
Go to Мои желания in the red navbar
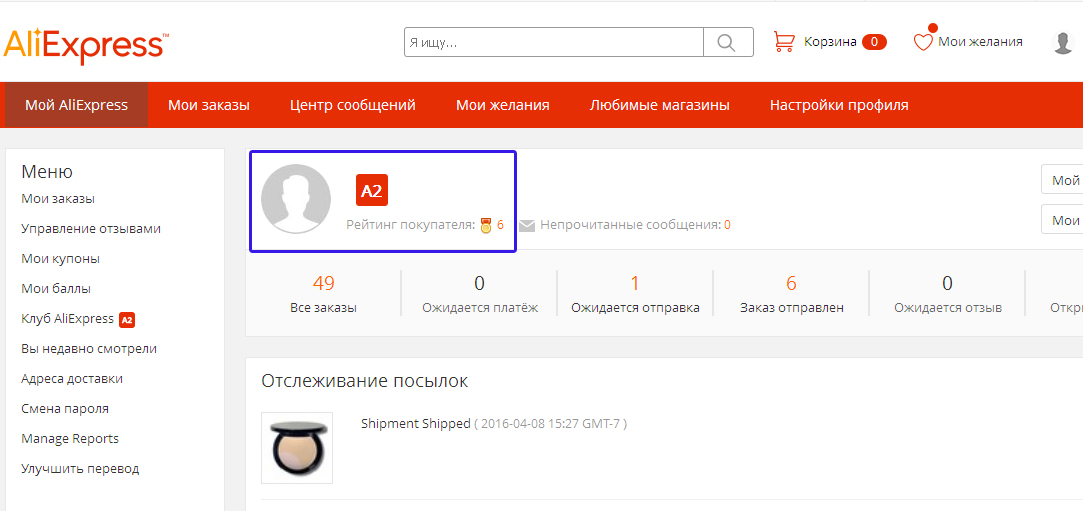pyautogui.click(x=503, y=105)
